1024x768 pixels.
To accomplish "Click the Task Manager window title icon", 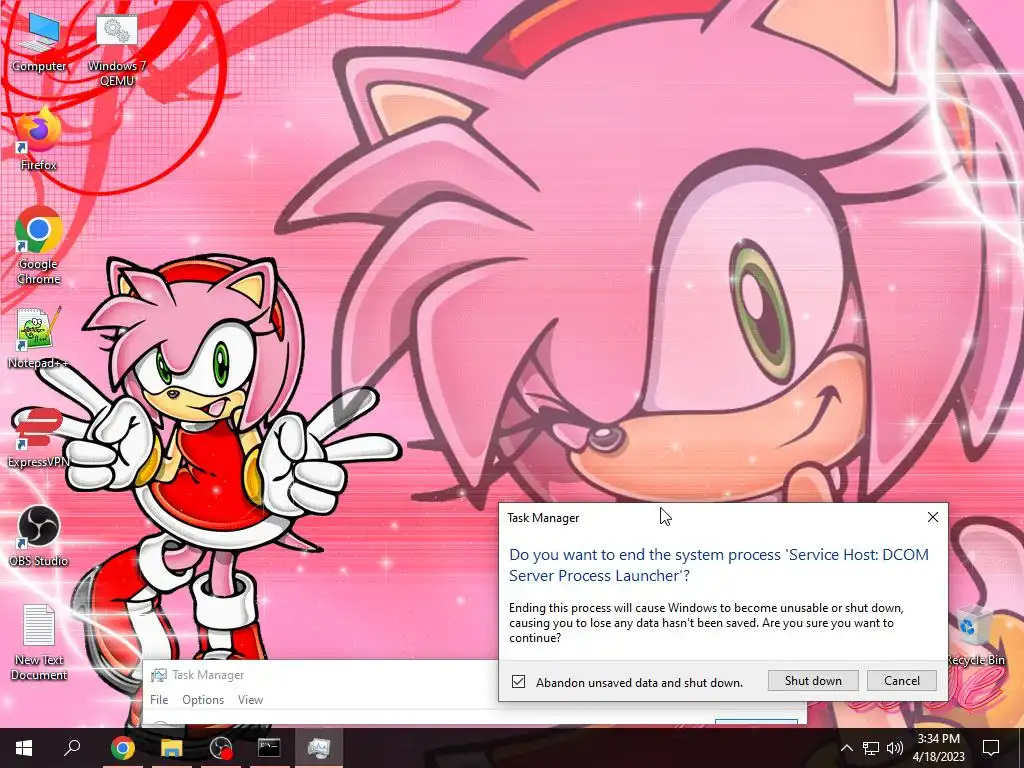I will [158, 675].
